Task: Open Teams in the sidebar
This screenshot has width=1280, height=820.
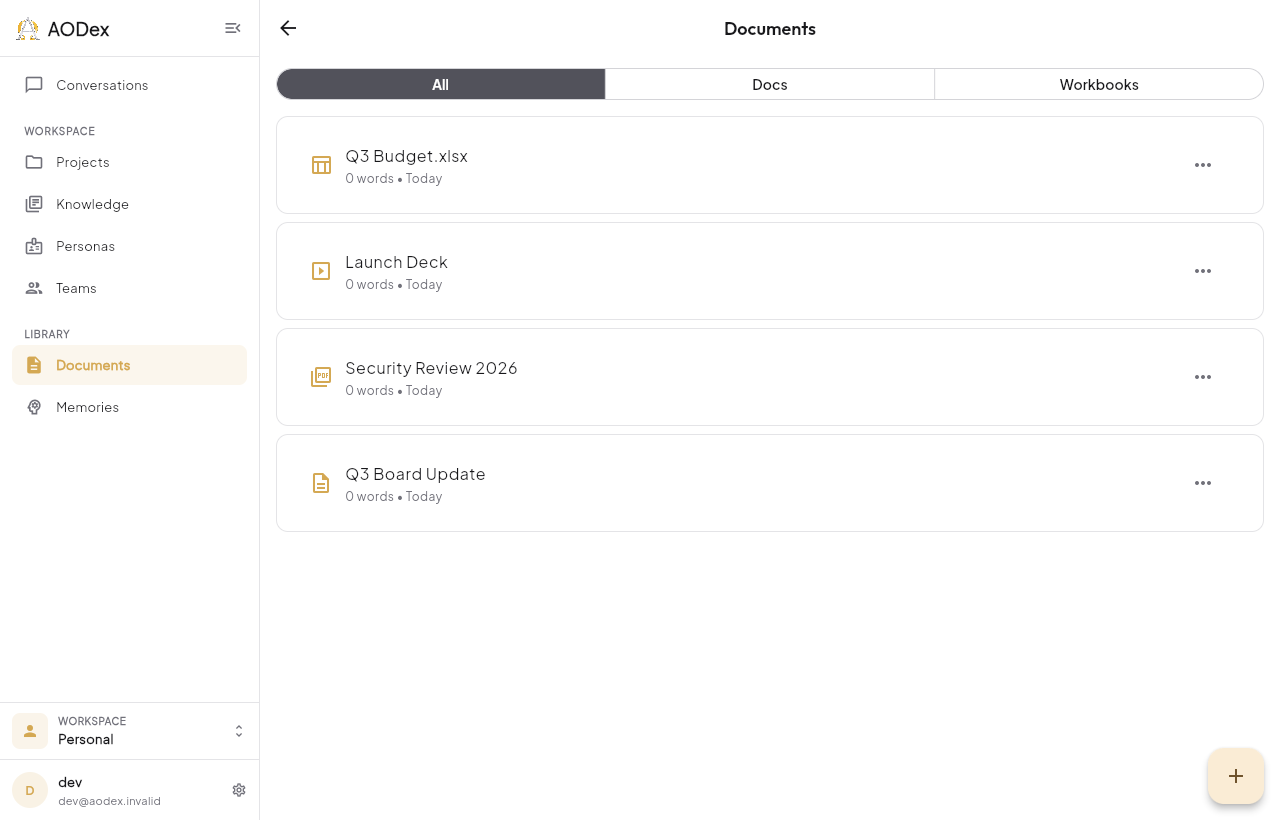Action: (130, 288)
